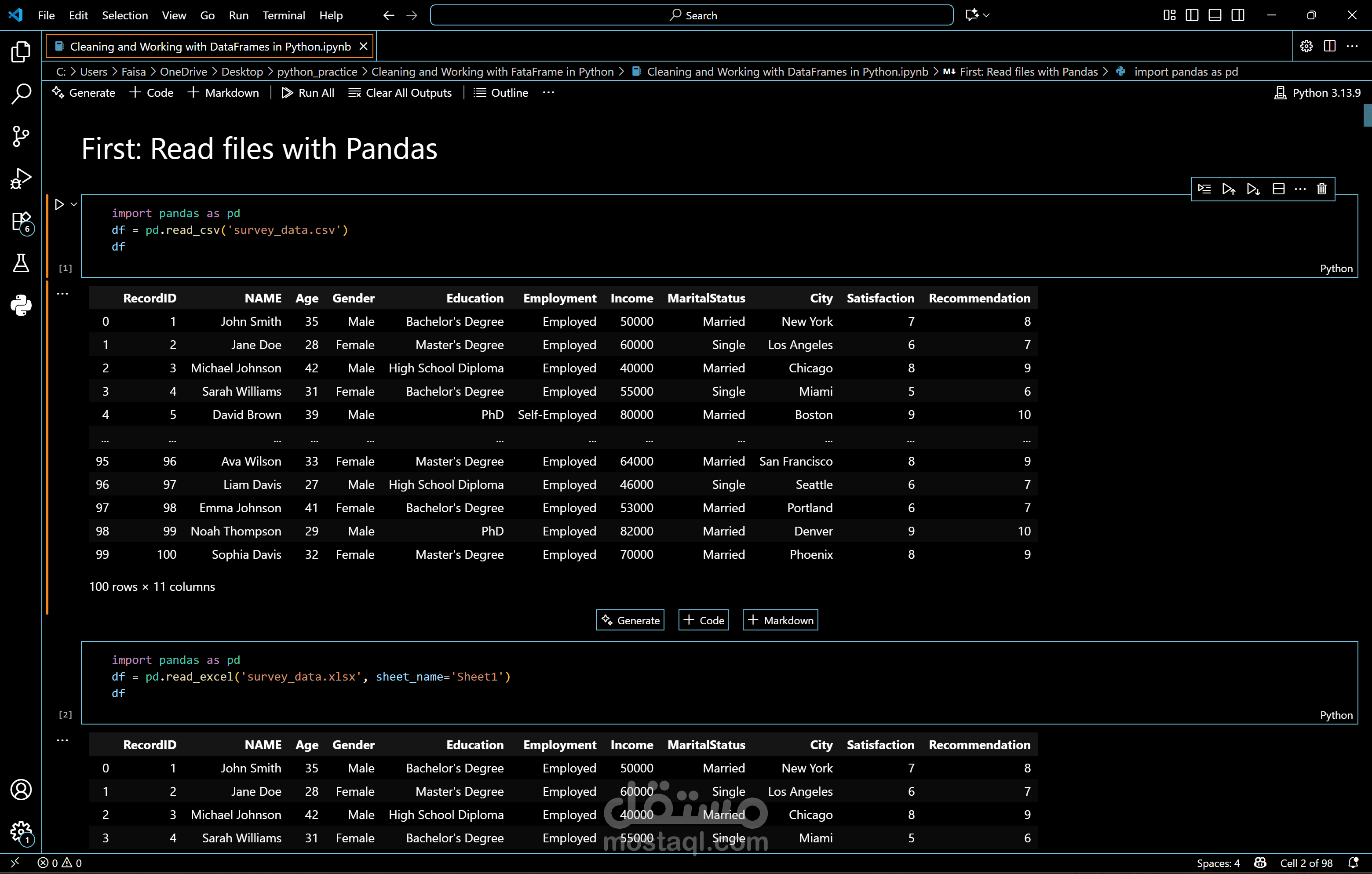Screen dimensions: 1372x874
Task: Toggle the bottom panel
Action: 1214,15
